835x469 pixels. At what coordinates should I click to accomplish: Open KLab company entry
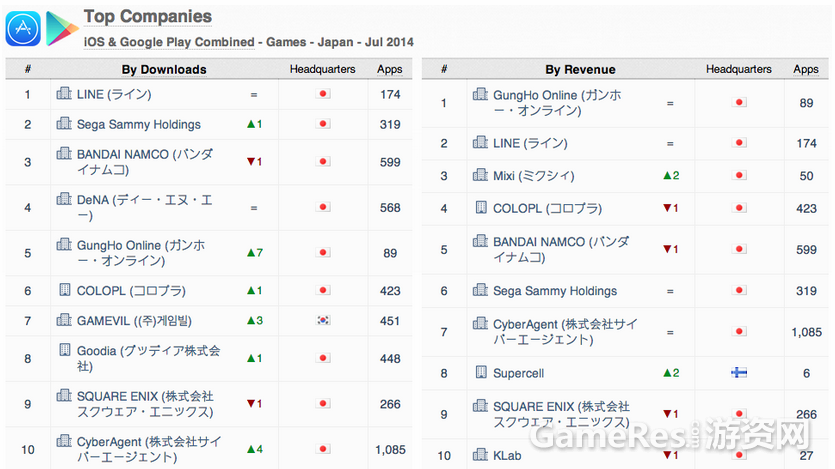point(507,456)
